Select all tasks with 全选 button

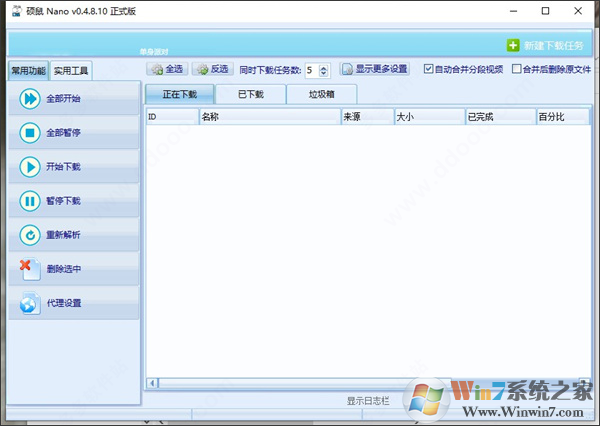[167, 69]
